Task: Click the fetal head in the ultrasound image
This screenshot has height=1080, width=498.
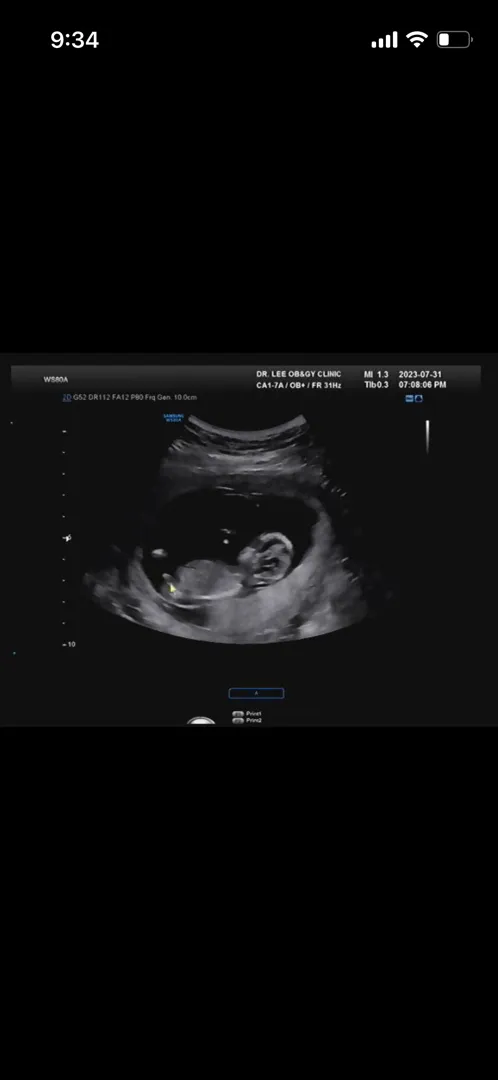Action: [267, 558]
